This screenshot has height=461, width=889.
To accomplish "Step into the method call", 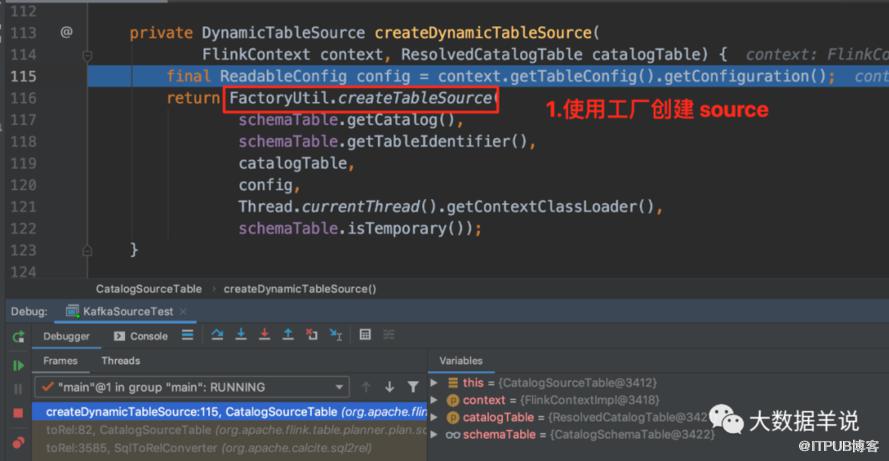I will pyautogui.click(x=241, y=335).
